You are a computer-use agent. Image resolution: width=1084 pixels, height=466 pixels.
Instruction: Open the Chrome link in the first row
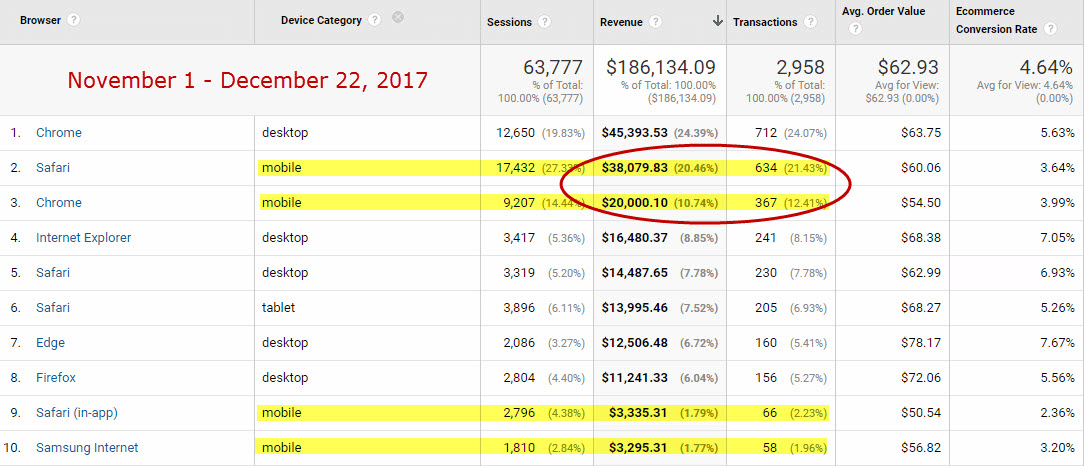point(58,133)
